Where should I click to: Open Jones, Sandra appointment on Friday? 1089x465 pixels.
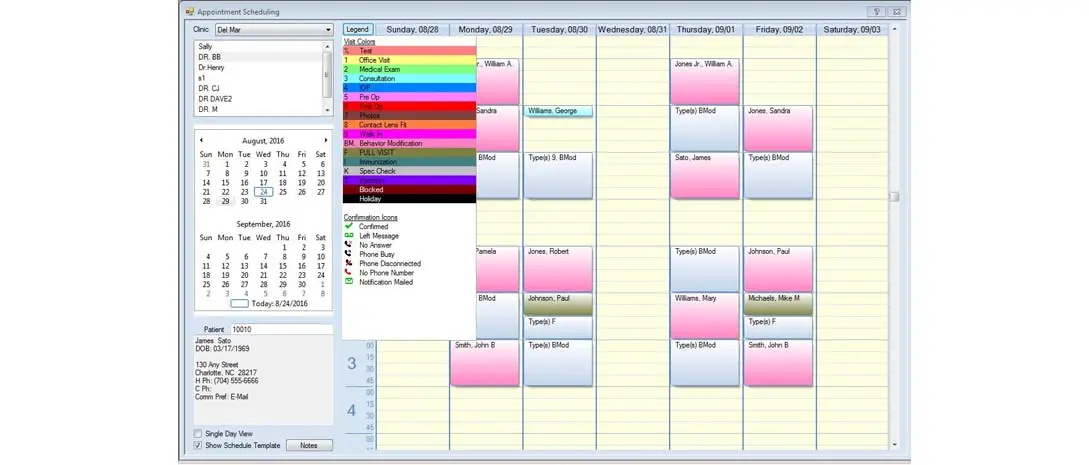[x=779, y=128]
